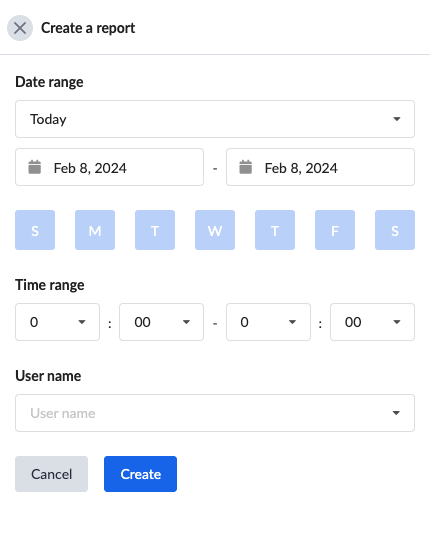Toggle the Wednesday day button

215,230
